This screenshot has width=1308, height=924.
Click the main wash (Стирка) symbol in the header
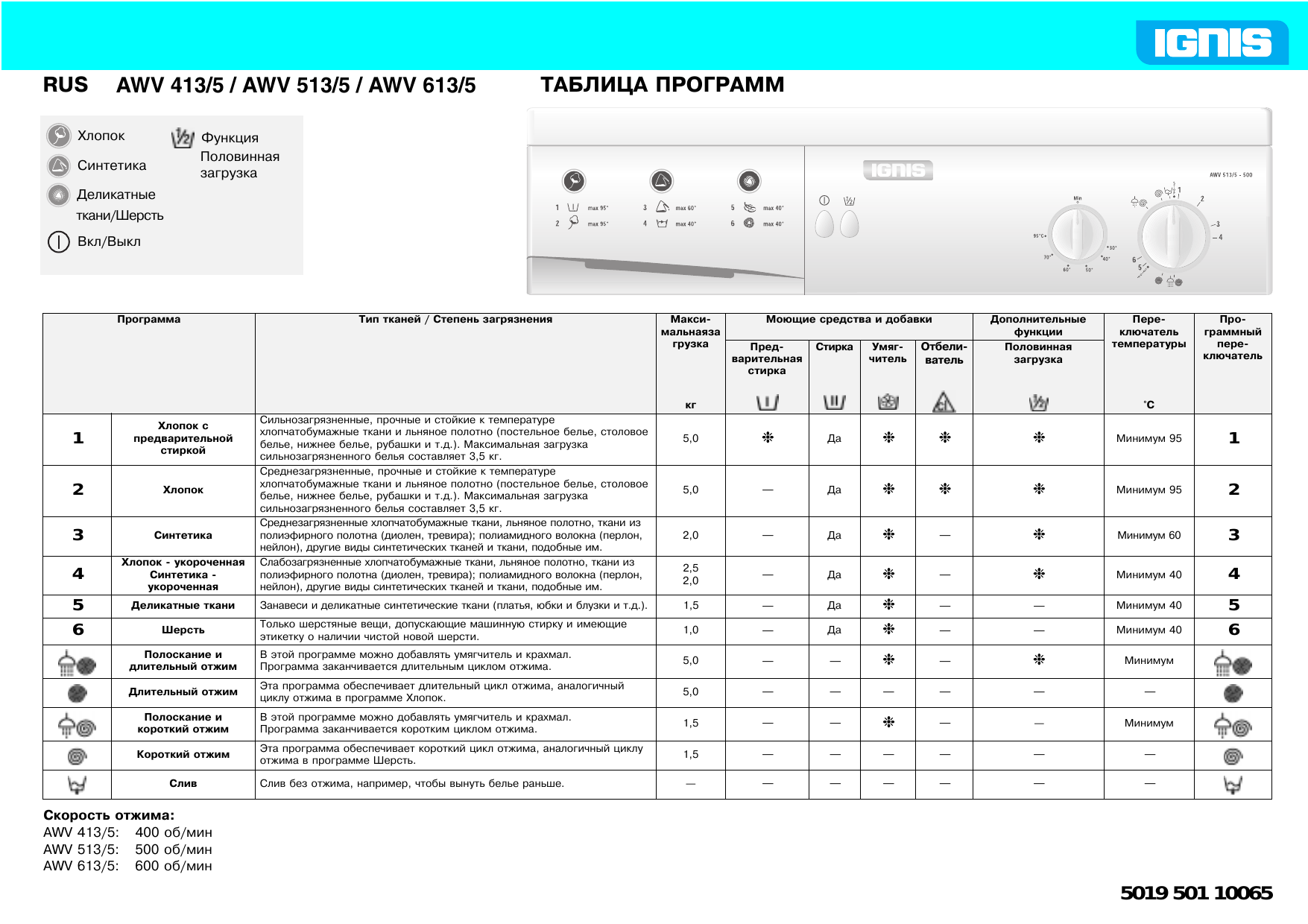[834, 402]
